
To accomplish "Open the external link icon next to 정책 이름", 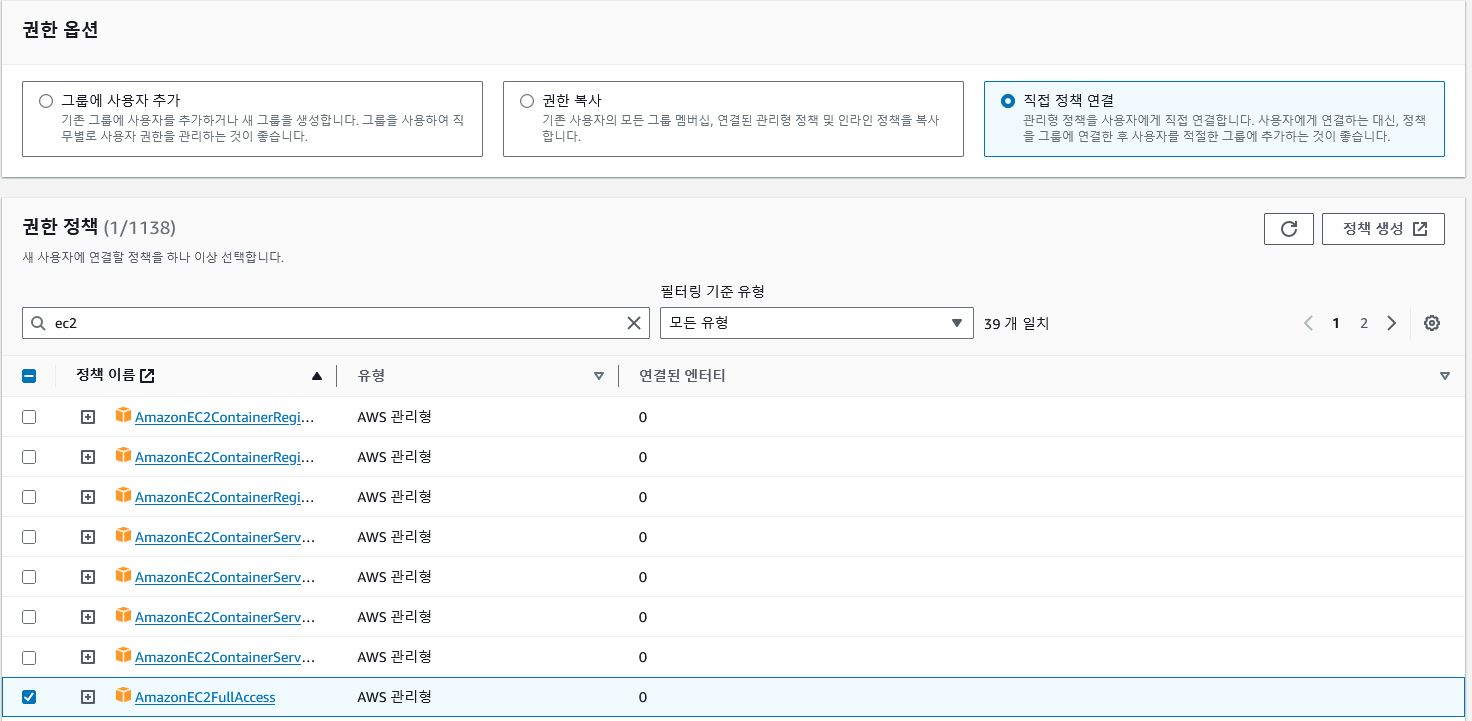I will [147, 376].
